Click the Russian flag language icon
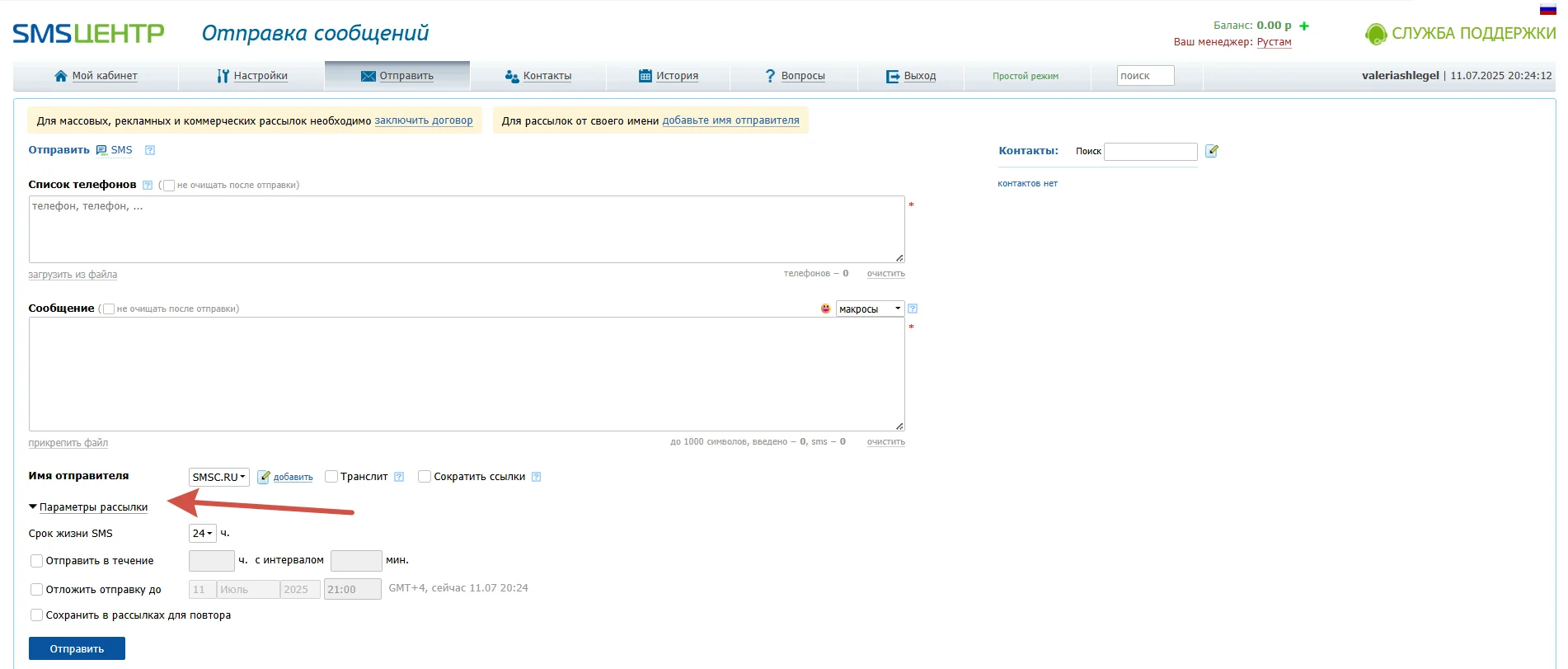 click(x=1547, y=9)
